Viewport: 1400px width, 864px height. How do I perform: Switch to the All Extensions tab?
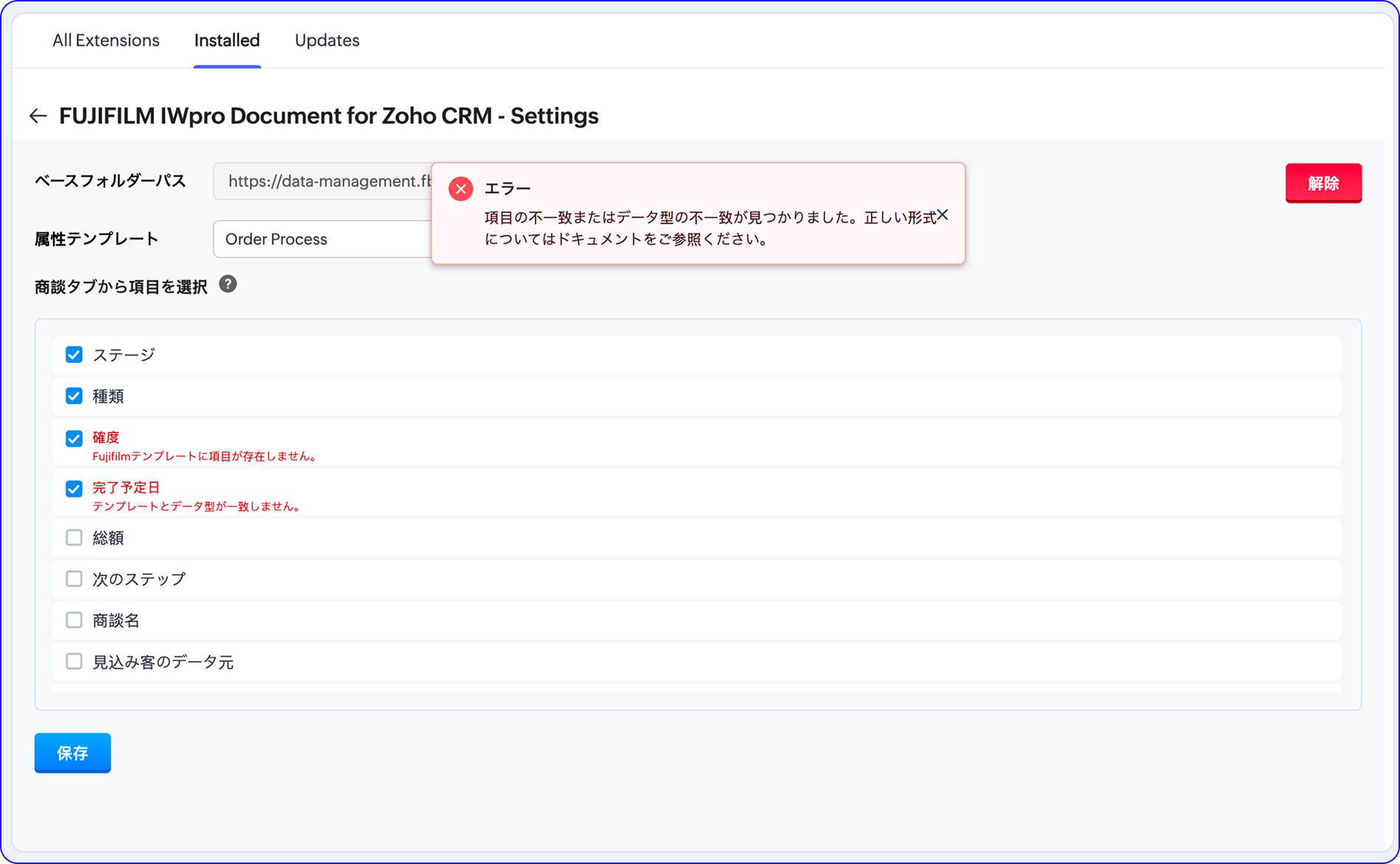click(x=106, y=41)
